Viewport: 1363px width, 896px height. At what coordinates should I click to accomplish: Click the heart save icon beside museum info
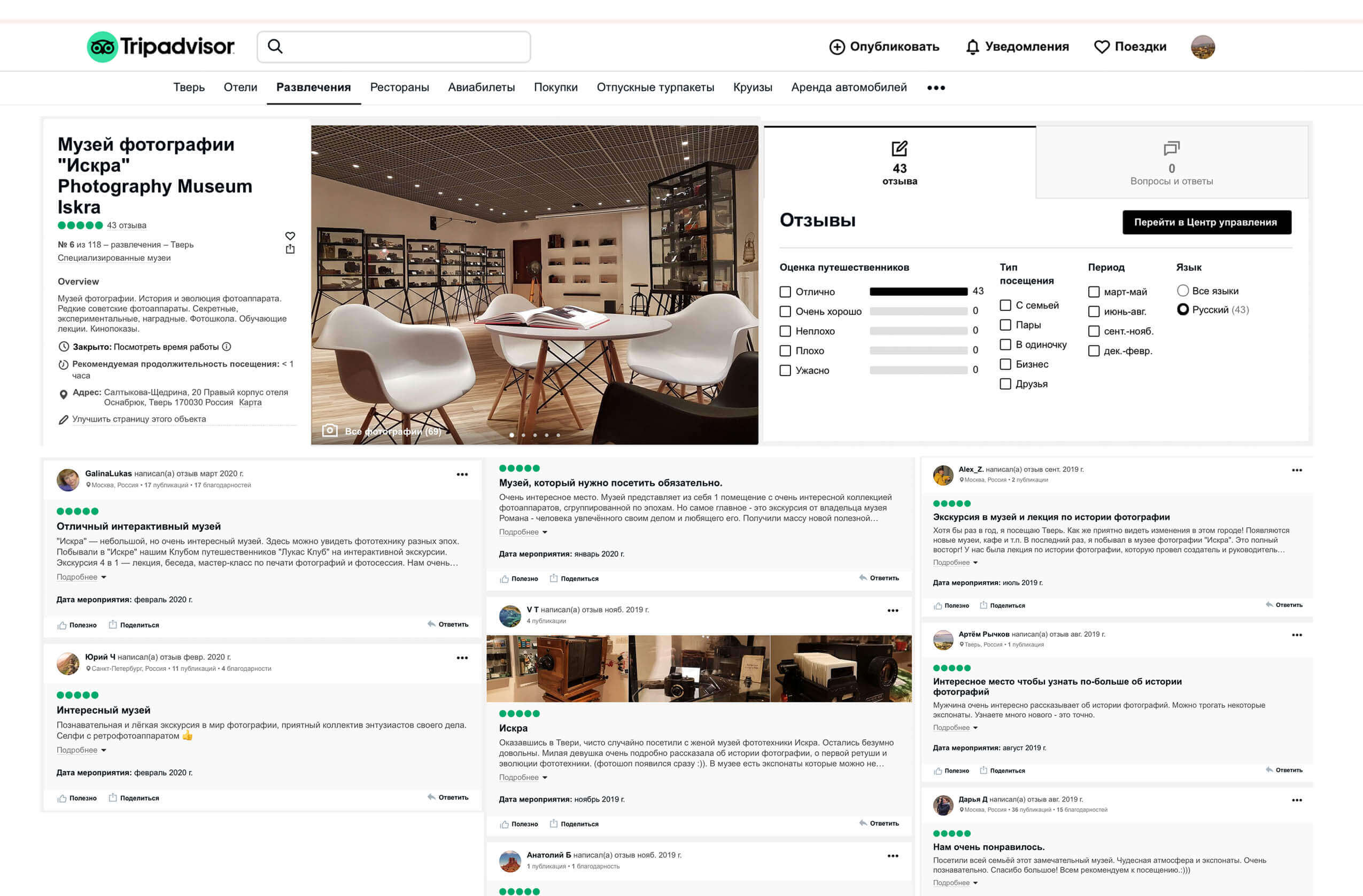point(290,236)
